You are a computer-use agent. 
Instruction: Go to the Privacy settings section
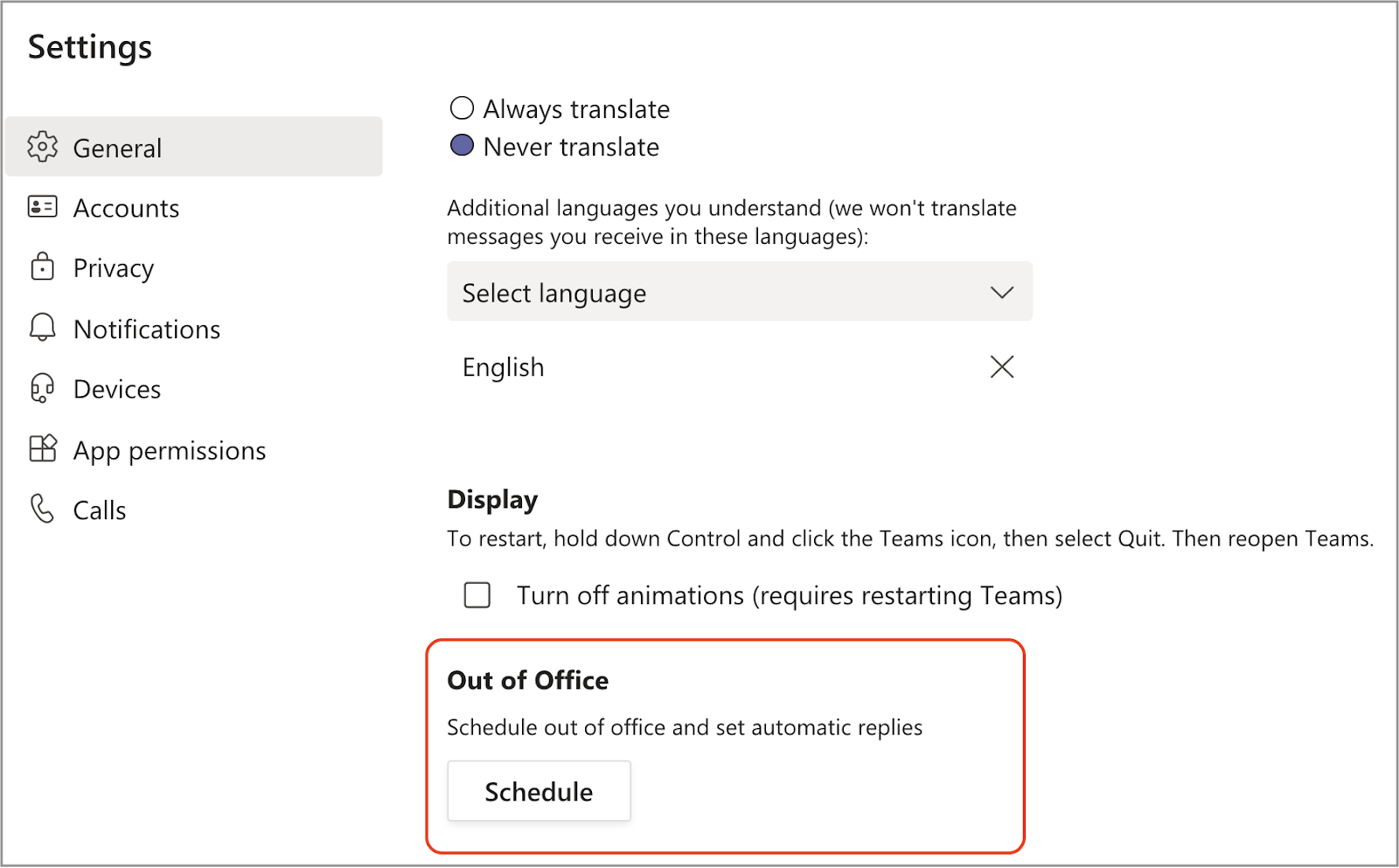tap(113, 267)
